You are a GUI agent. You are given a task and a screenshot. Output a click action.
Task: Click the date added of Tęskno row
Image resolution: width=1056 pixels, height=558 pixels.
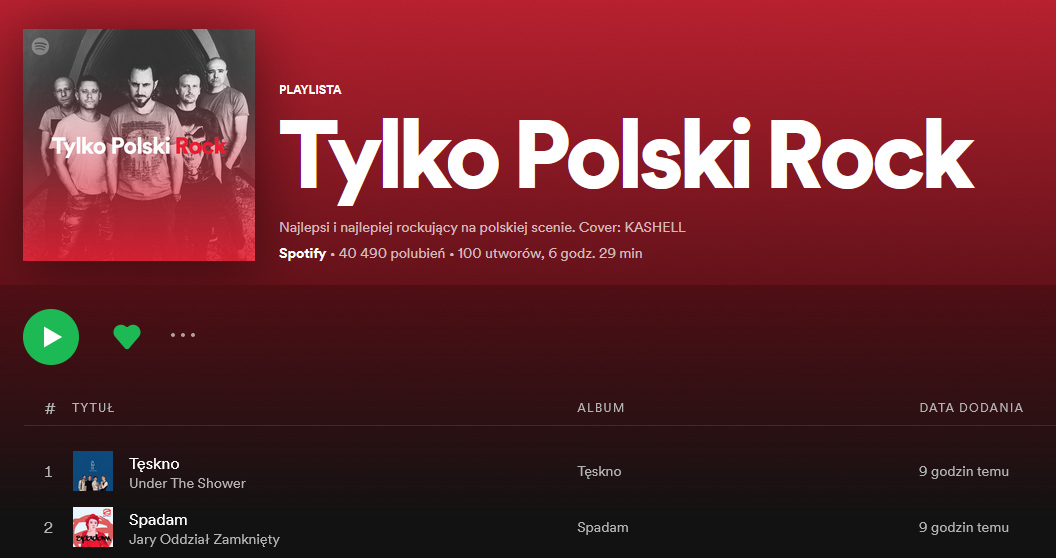click(x=964, y=471)
